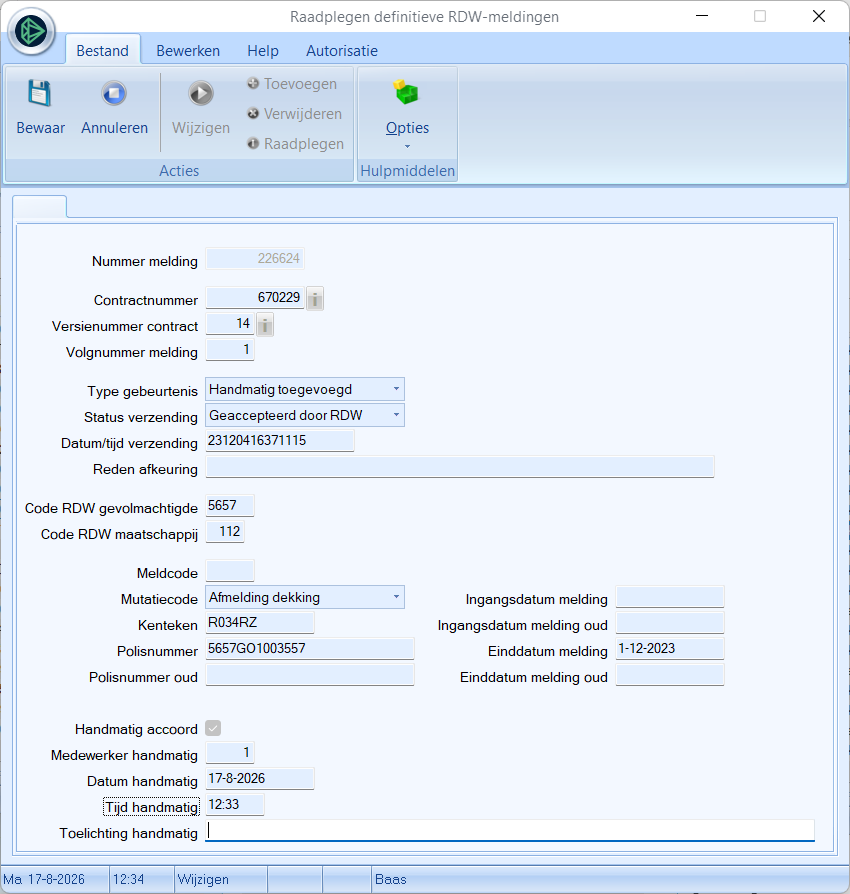The width and height of the screenshot is (850, 894).
Task: Switch to the Bestand ribbon tab
Action: pos(103,51)
